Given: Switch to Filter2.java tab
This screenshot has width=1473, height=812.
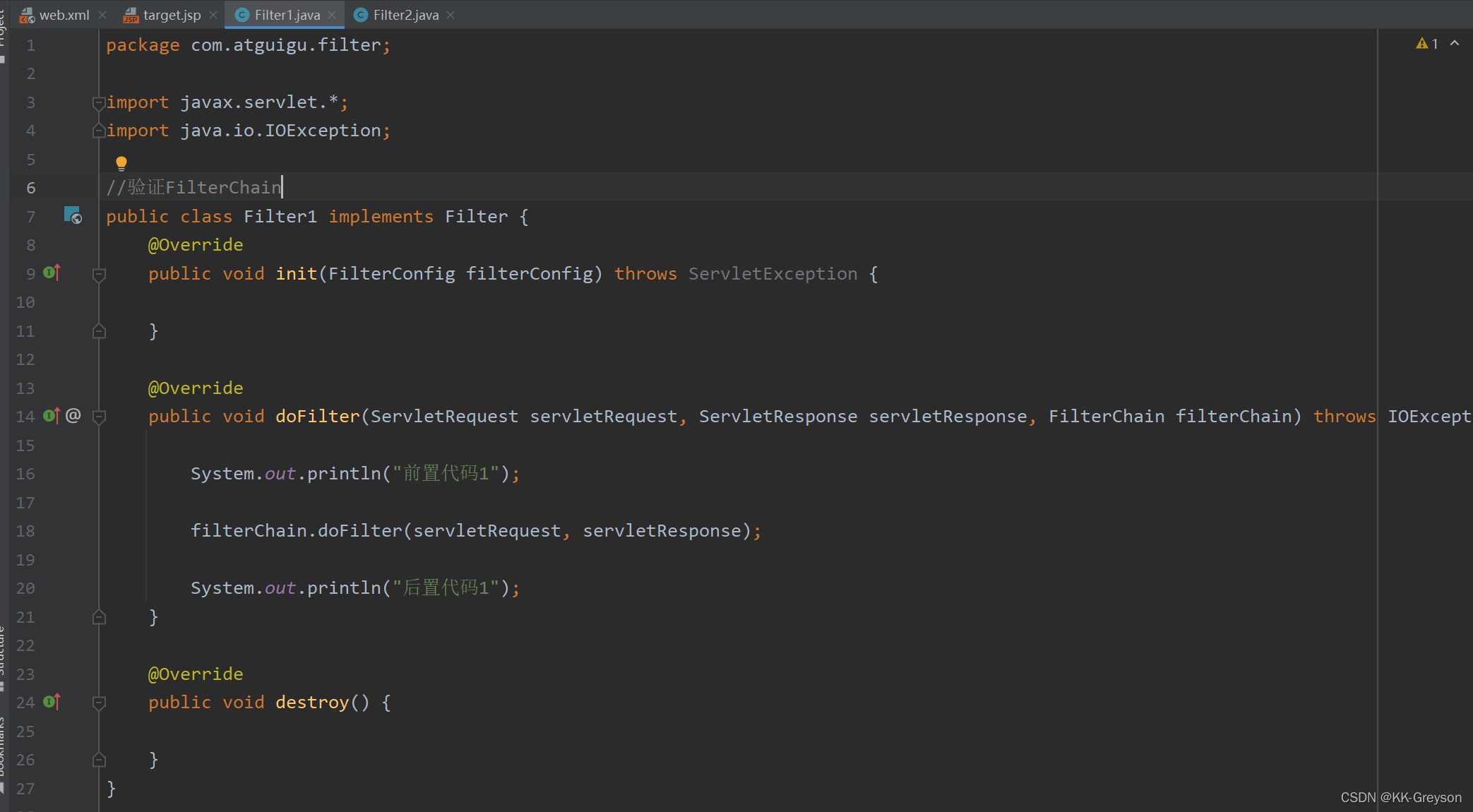Looking at the screenshot, I should [405, 14].
